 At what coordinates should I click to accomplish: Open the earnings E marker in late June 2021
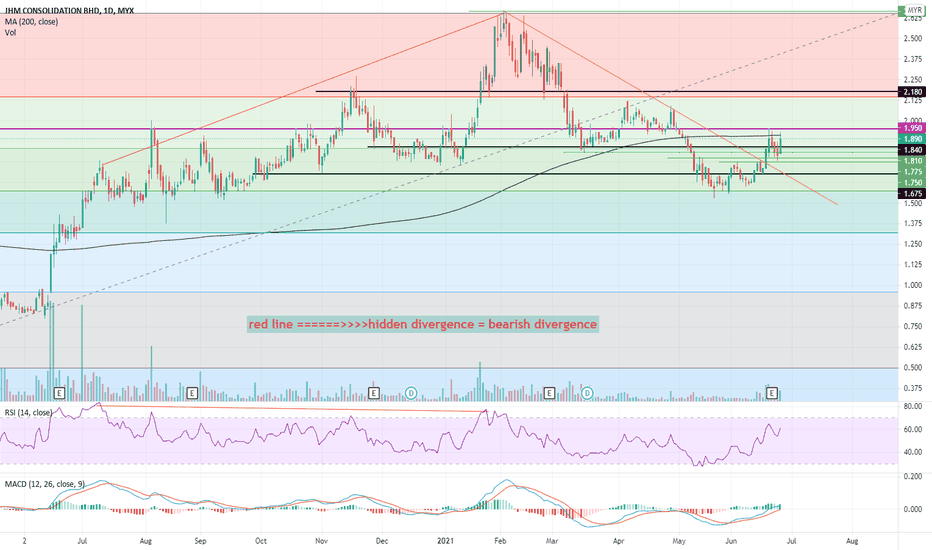(772, 393)
